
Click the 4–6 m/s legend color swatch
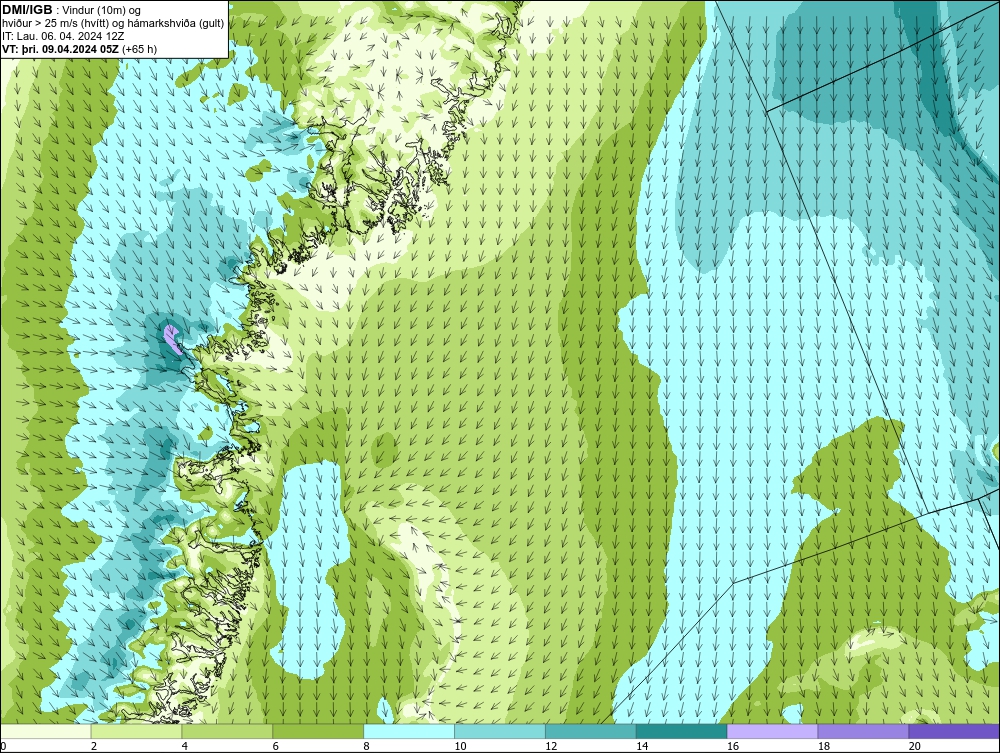point(227,731)
